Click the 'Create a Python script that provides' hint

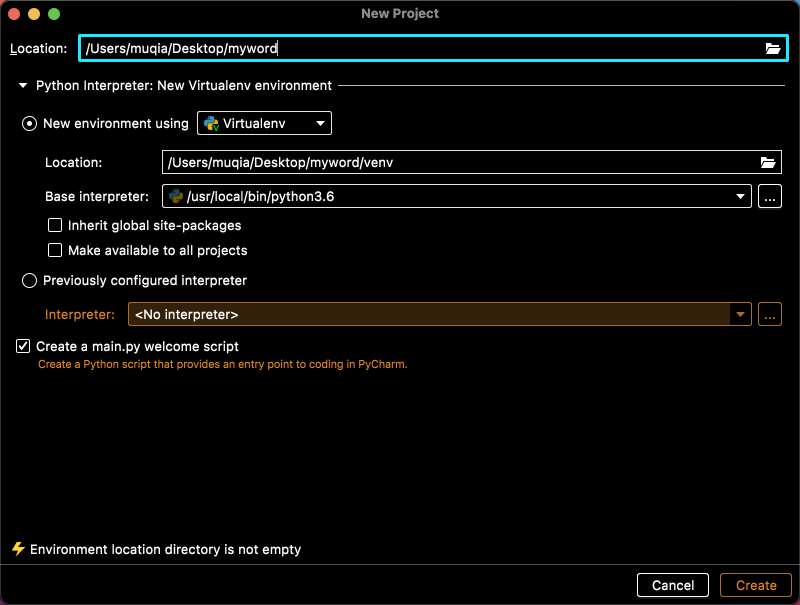click(222, 365)
